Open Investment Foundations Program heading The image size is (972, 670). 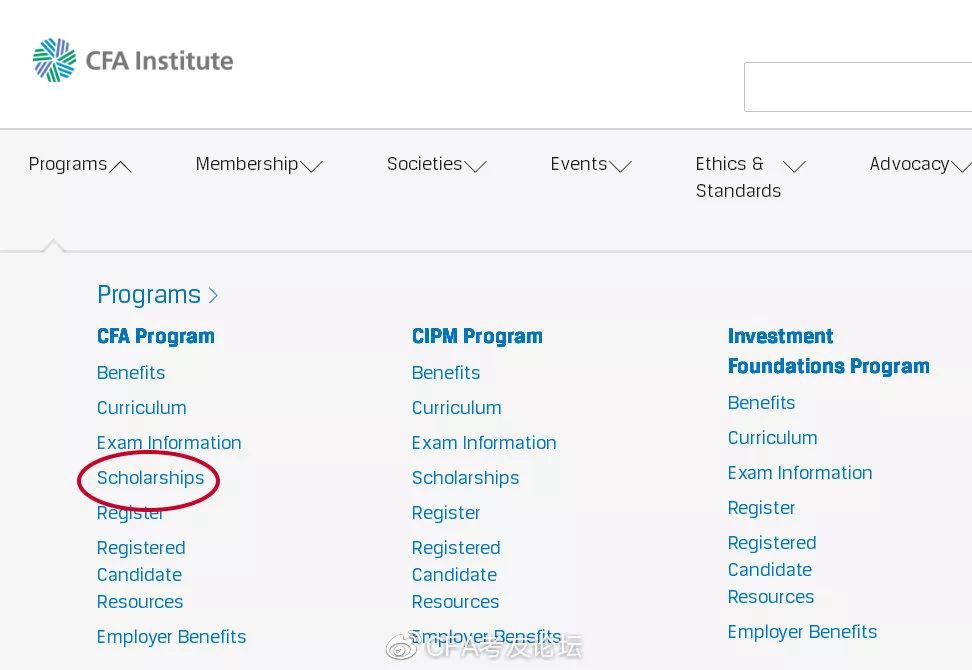(x=828, y=351)
